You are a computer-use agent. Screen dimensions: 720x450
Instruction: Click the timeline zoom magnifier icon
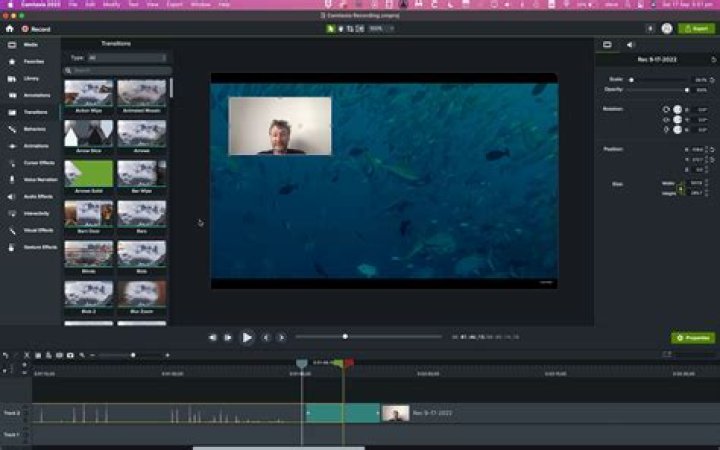click(82, 355)
